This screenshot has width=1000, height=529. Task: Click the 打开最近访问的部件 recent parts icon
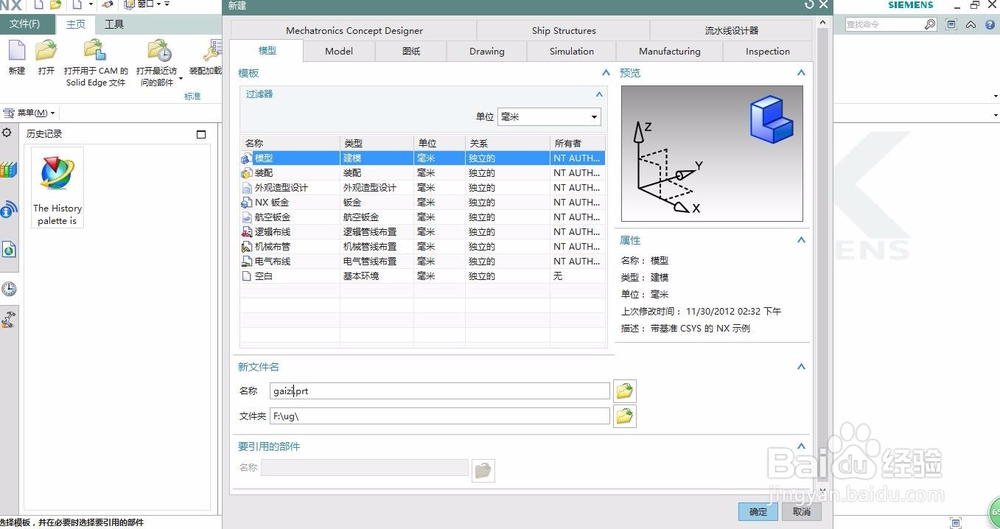(x=159, y=50)
